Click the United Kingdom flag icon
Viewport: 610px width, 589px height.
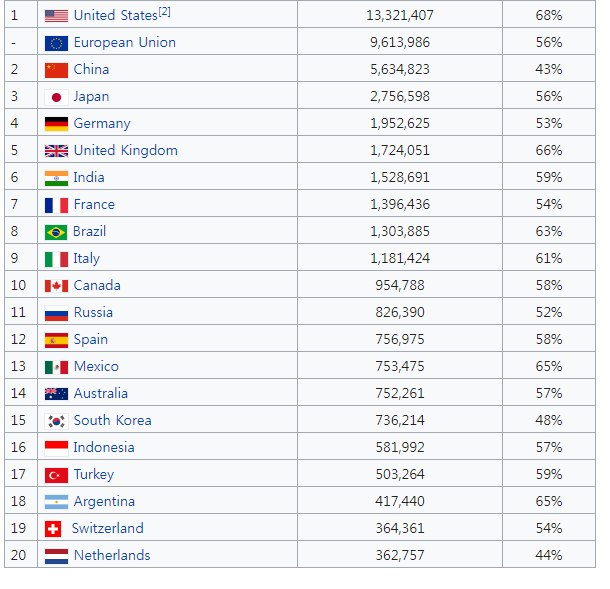56,151
